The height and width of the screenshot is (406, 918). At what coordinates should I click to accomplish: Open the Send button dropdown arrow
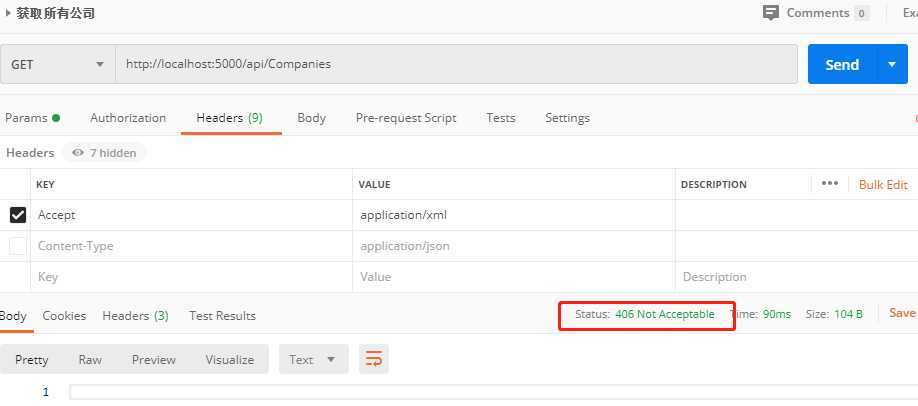tap(892, 64)
